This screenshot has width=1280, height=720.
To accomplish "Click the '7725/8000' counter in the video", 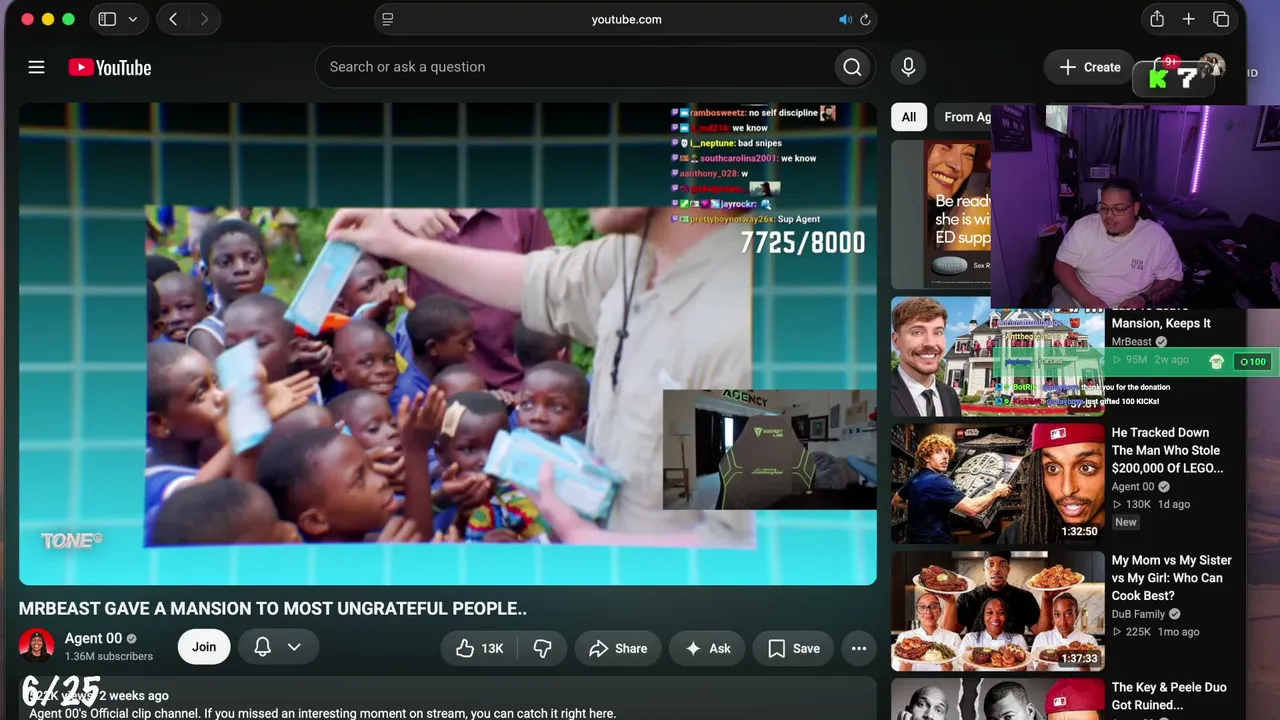I will tap(803, 242).
